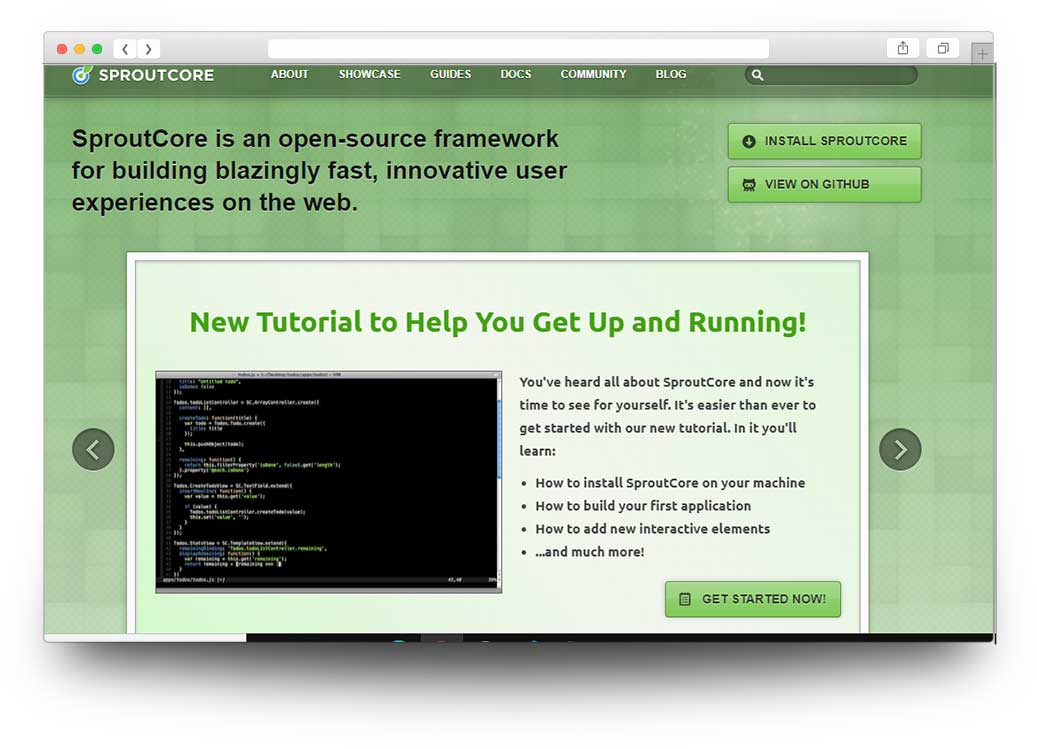Open the browser tabs overview icon
The width and height of the screenshot is (1037, 749).
(943, 48)
